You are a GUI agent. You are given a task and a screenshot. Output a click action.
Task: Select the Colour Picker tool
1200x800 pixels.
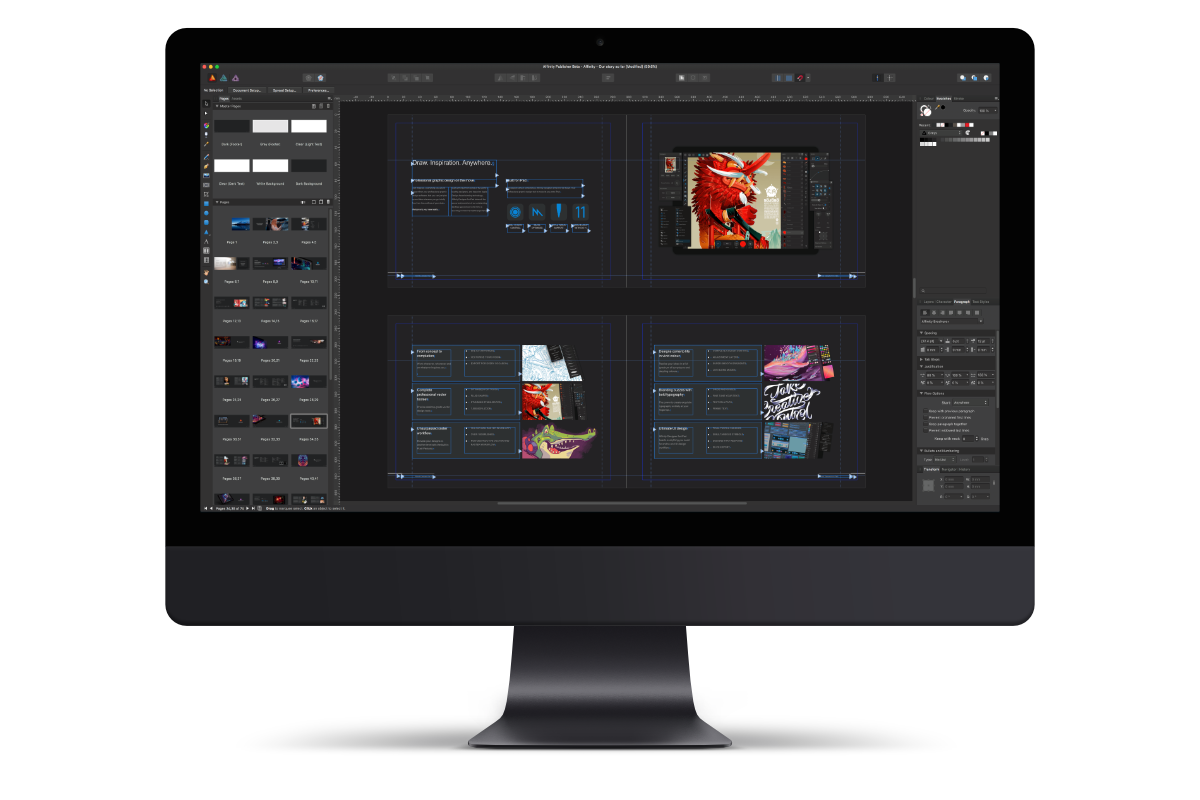click(206, 144)
